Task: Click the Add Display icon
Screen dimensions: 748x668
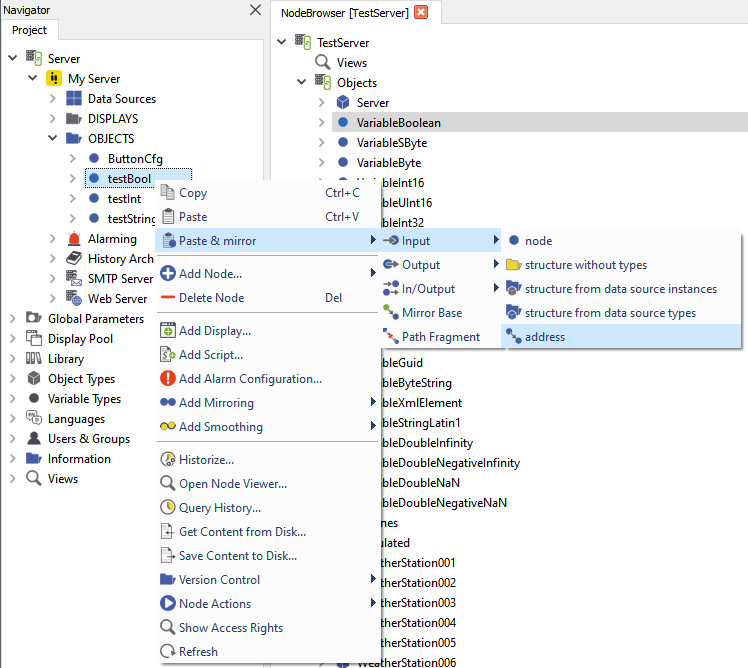Action: (x=167, y=331)
